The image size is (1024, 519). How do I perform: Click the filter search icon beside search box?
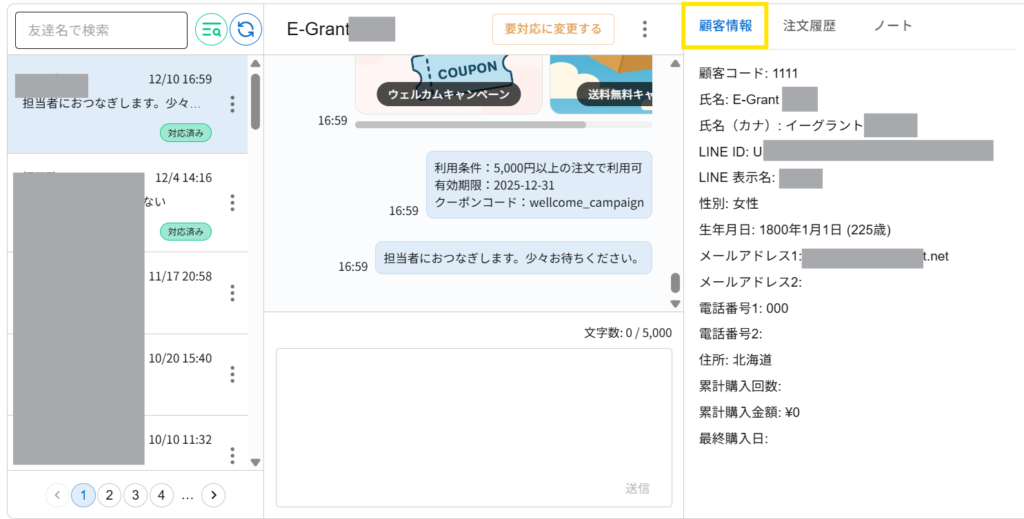pos(211,30)
